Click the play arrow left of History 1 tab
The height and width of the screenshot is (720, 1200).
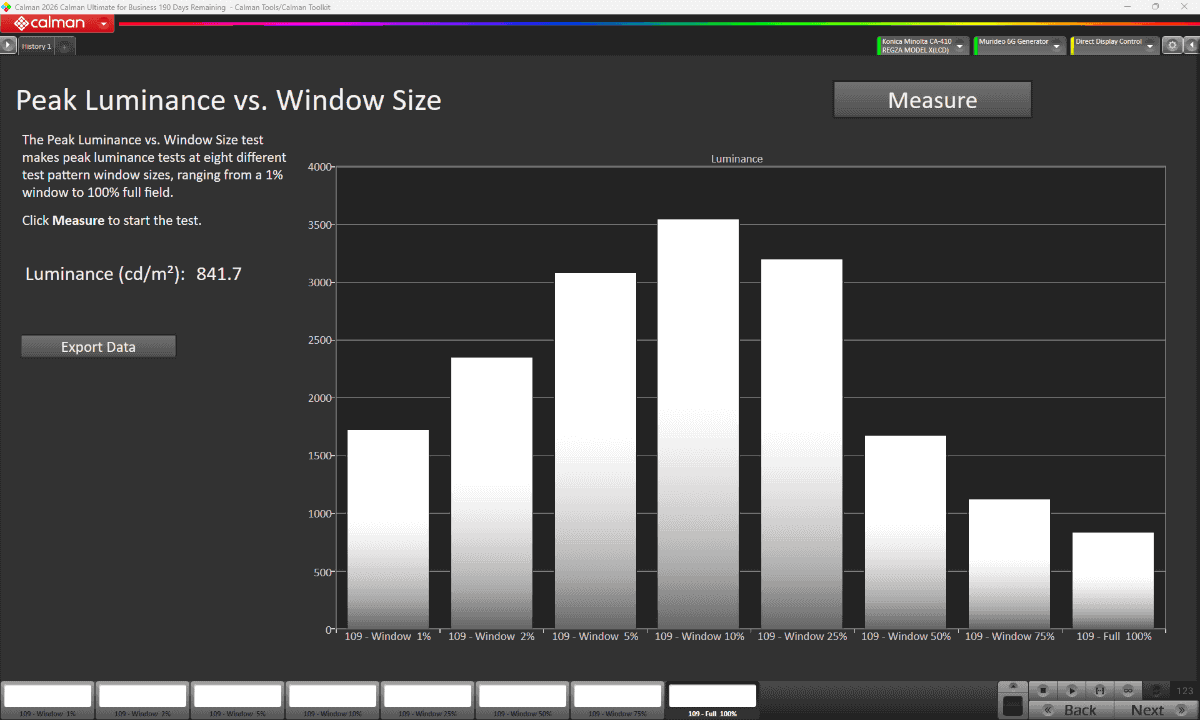point(9,46)
